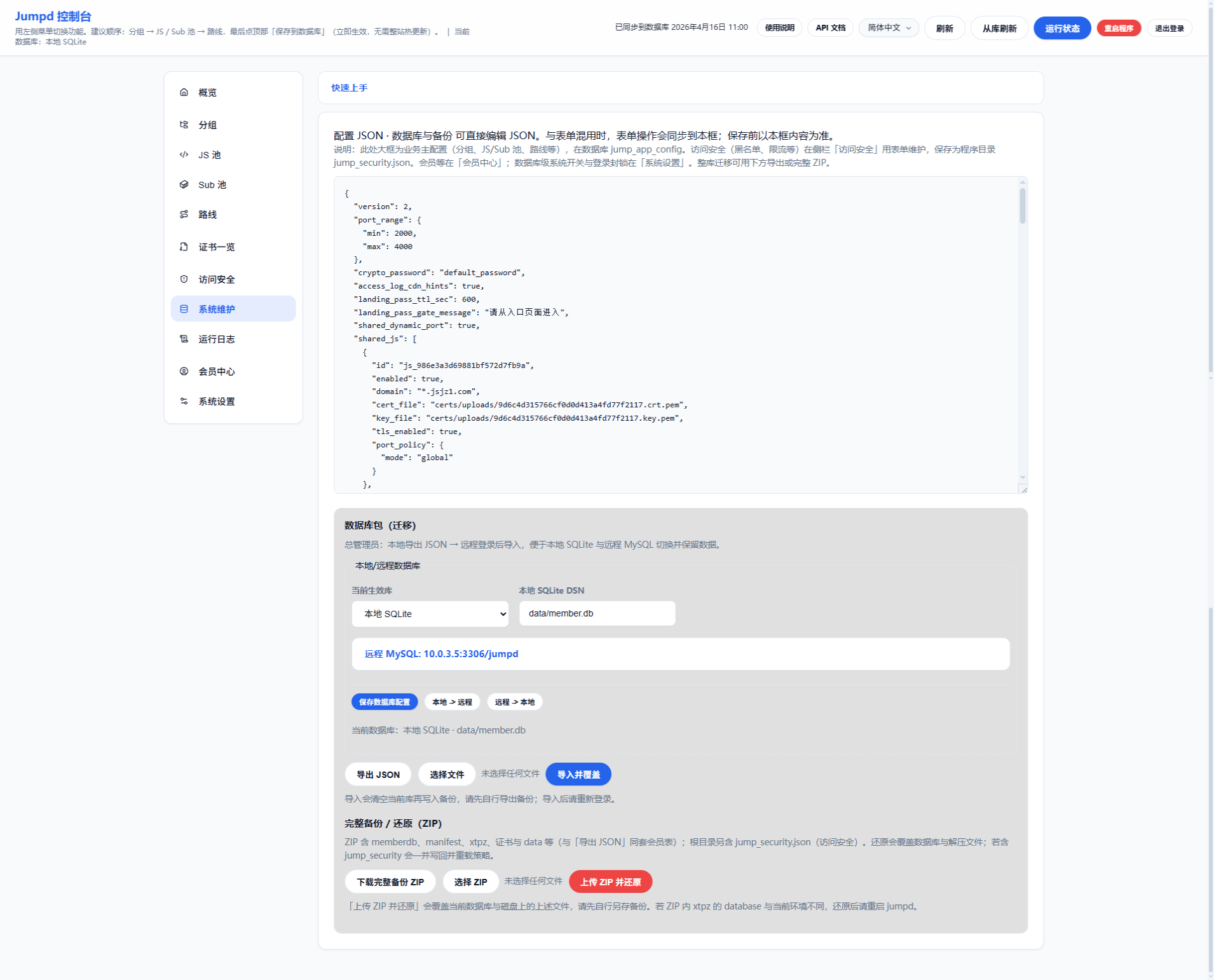Click the red 重启程序 button
The width and height of the screenshot is (1214, 980).
click(1119, 28)
